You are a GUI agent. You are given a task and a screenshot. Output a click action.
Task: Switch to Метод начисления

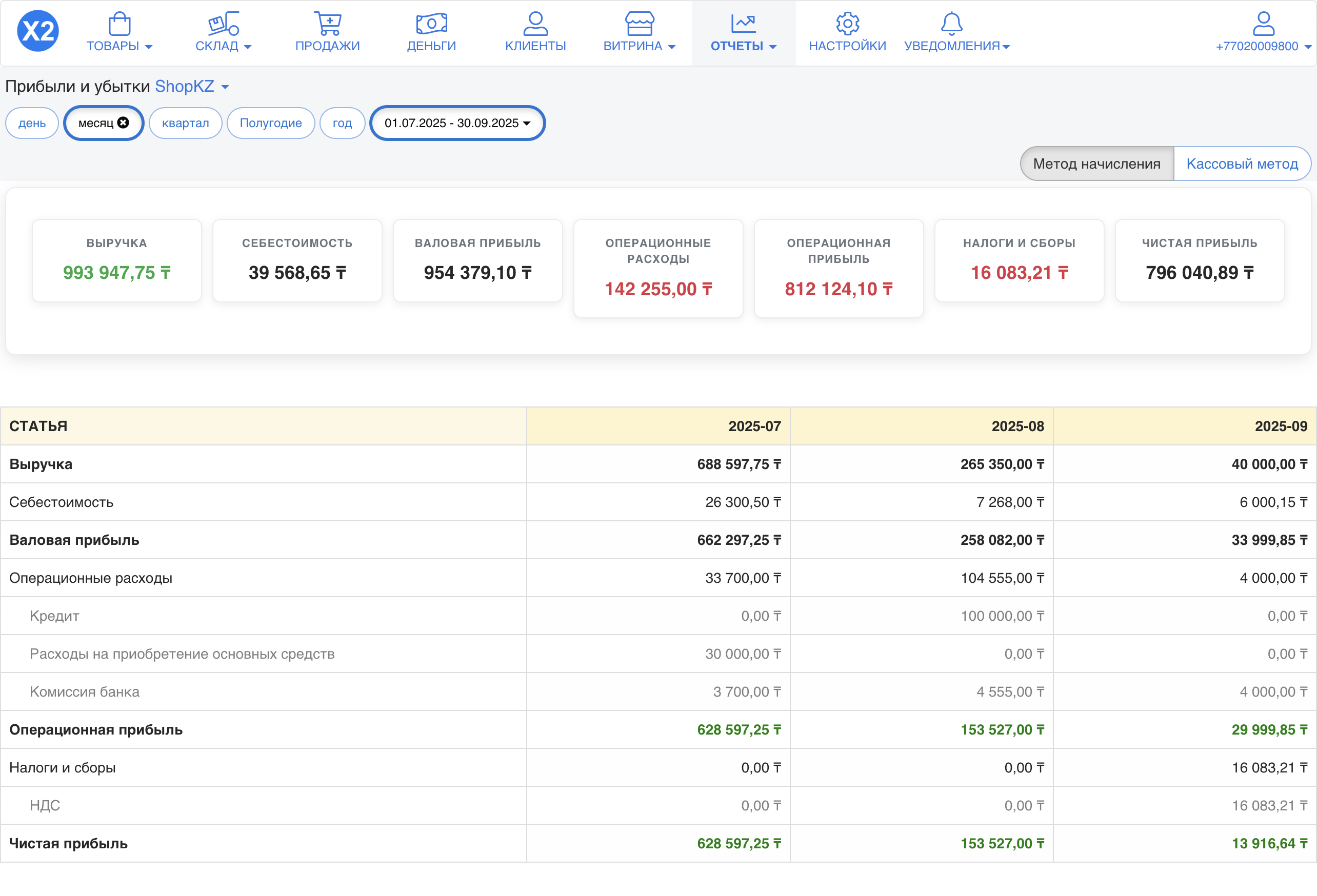click(1096, 164)
